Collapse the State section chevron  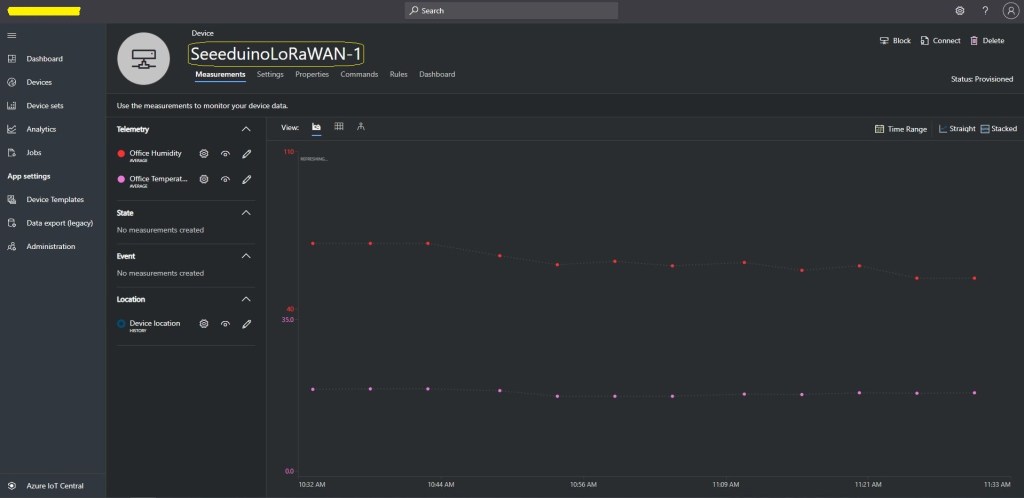246,213
